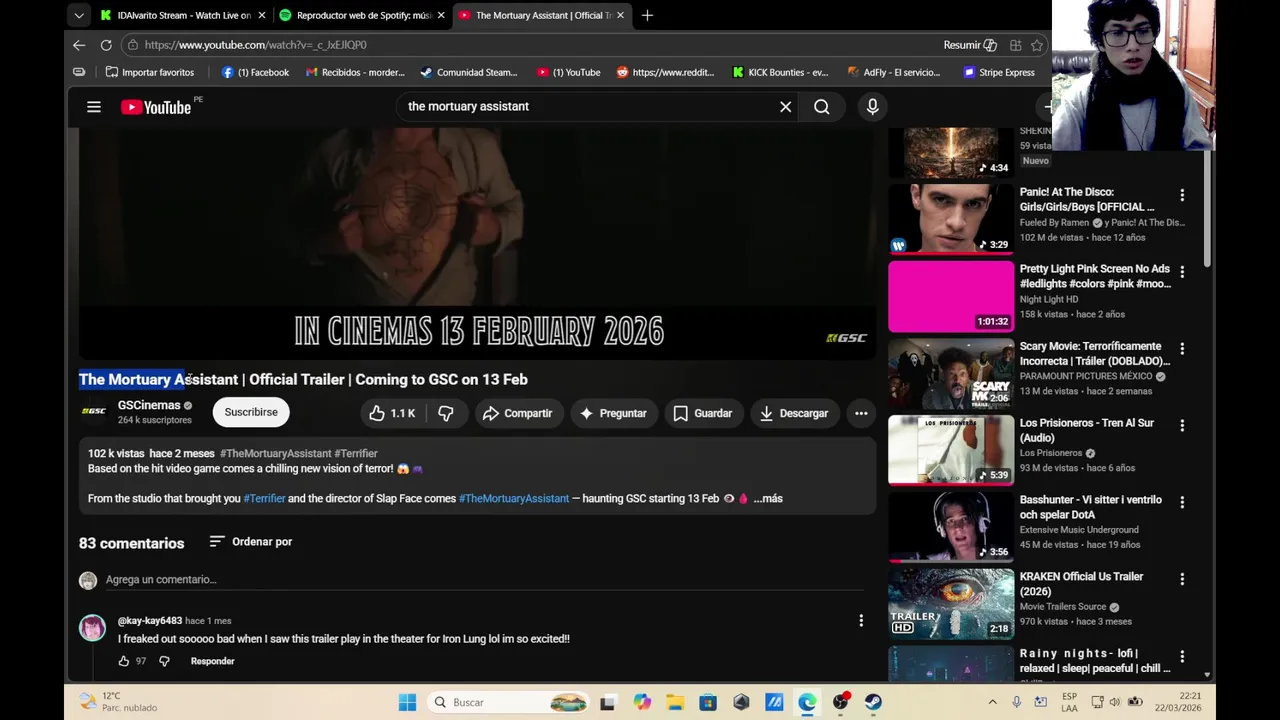Open Copilot from taskbar
Screen dimensions: 1280x720
pyautogui.click(x=642, y=702)
